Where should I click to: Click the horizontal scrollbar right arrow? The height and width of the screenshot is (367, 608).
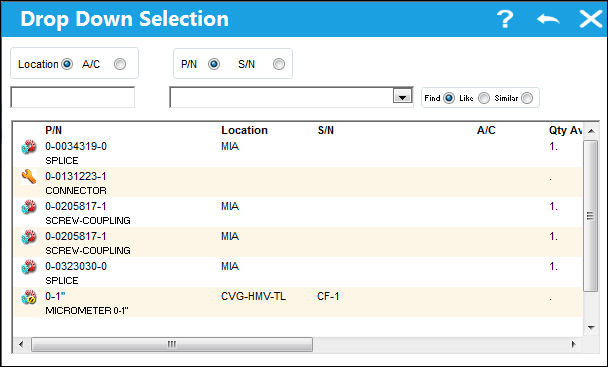point(574,344)
